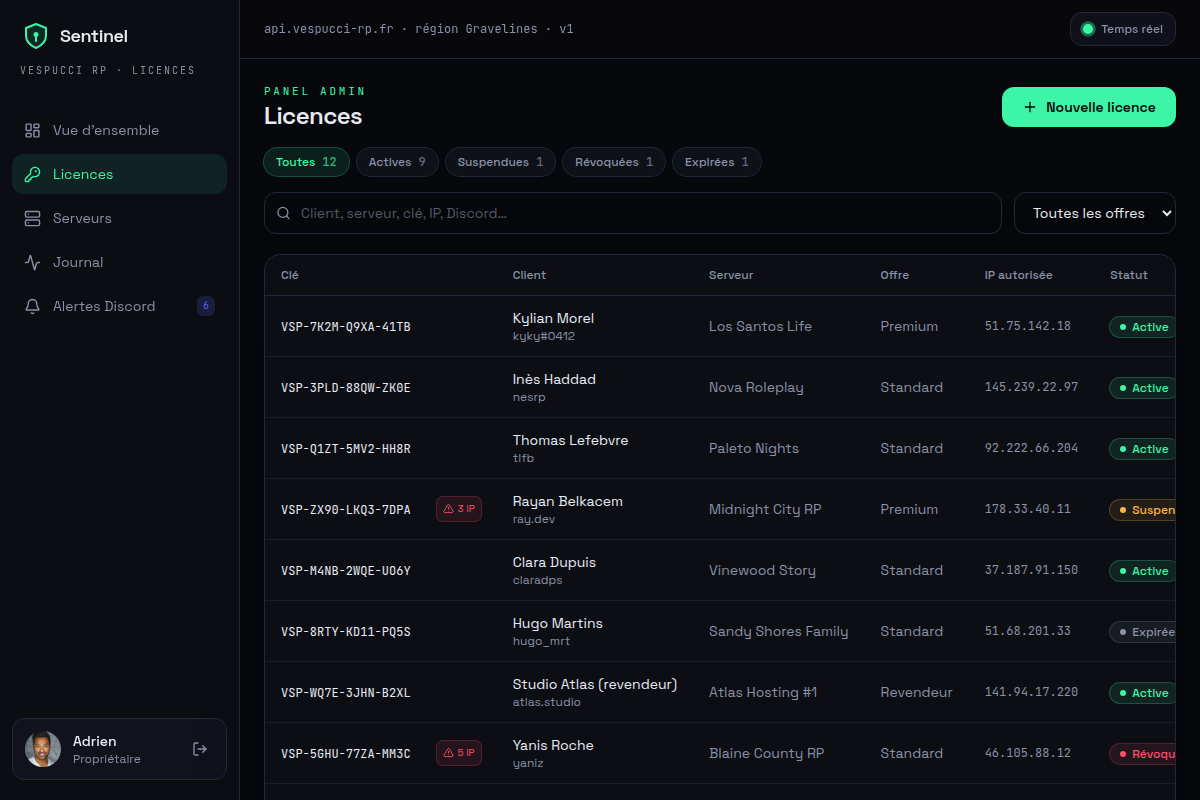Open the Serveurs section

coord(119,218)
